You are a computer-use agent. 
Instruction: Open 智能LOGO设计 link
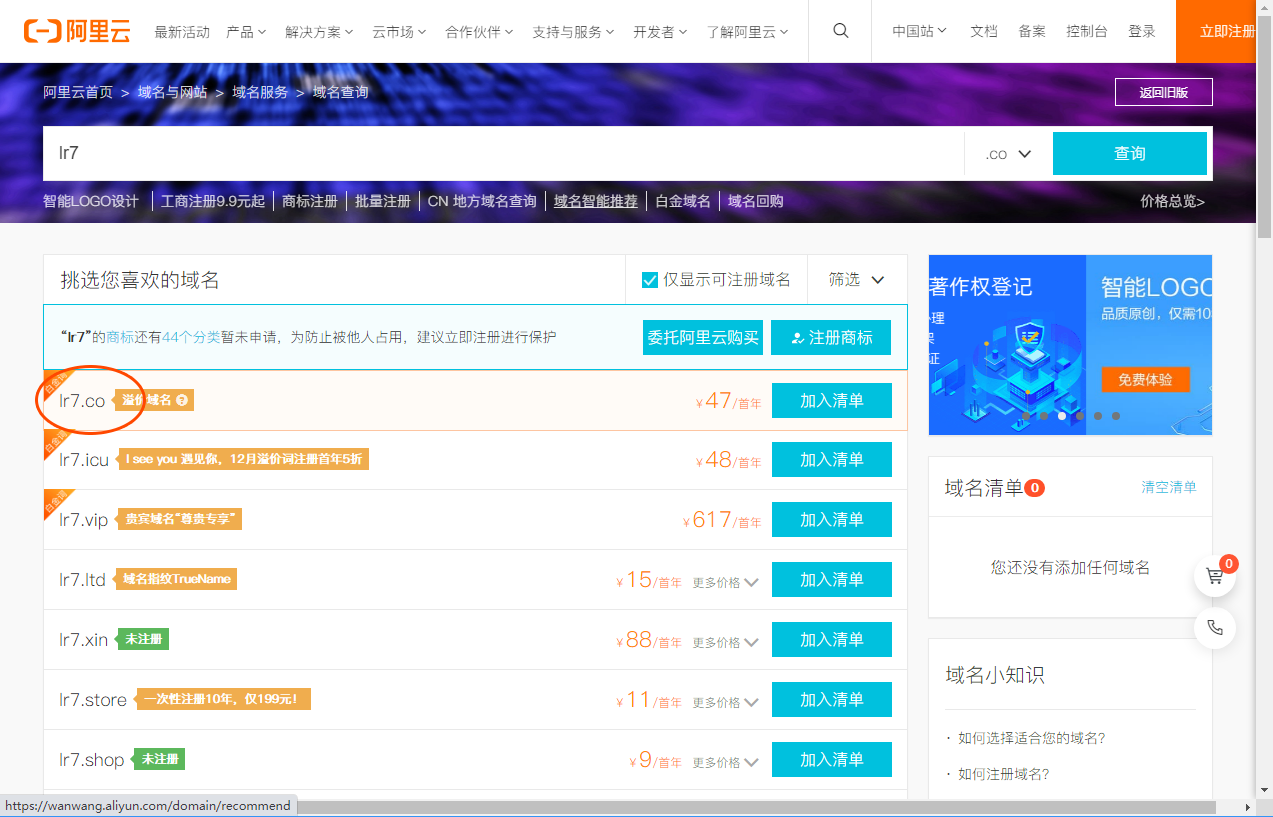pyautogui.click(x=91, y=201)
